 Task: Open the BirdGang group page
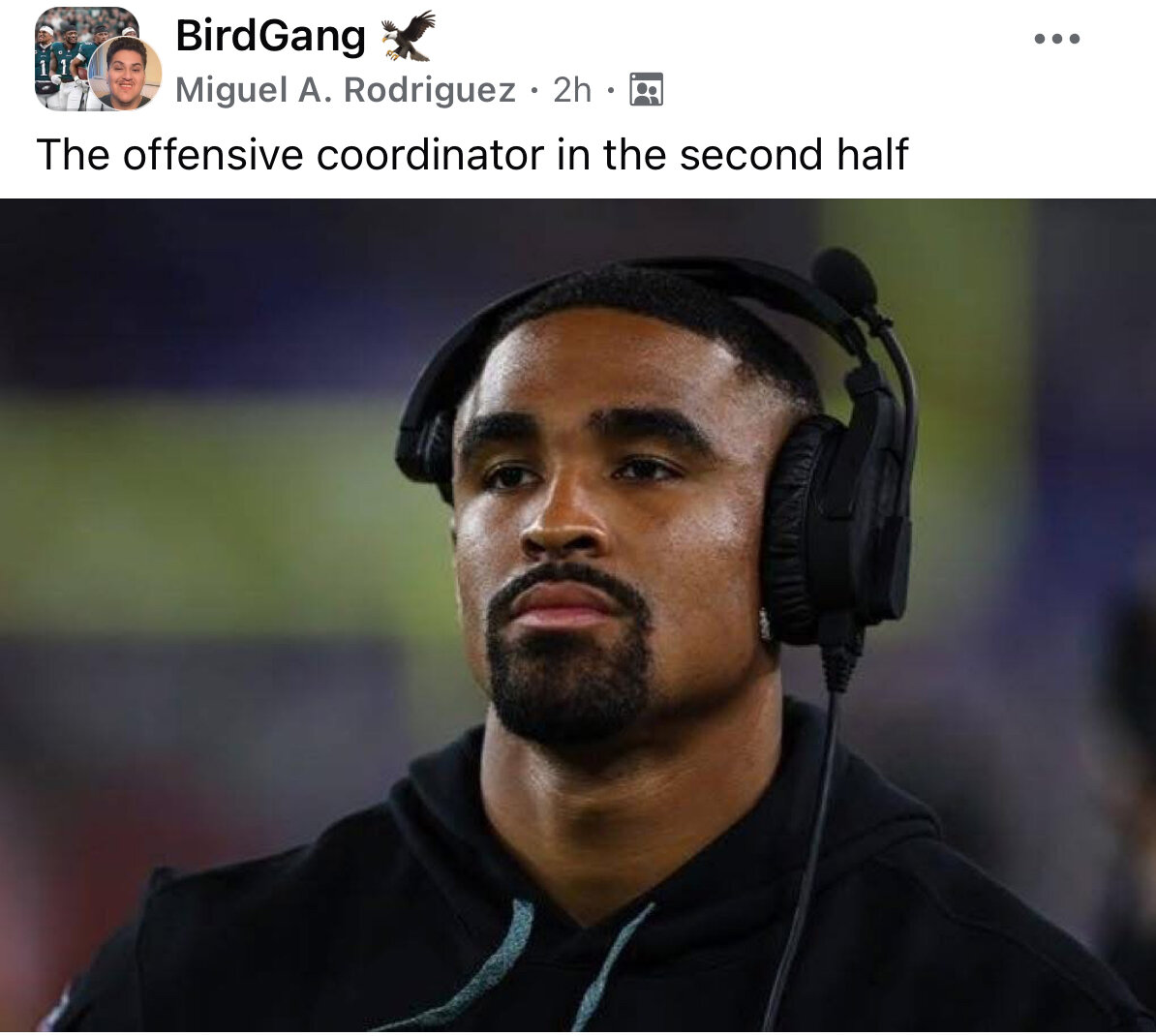(x=270, y=36)
